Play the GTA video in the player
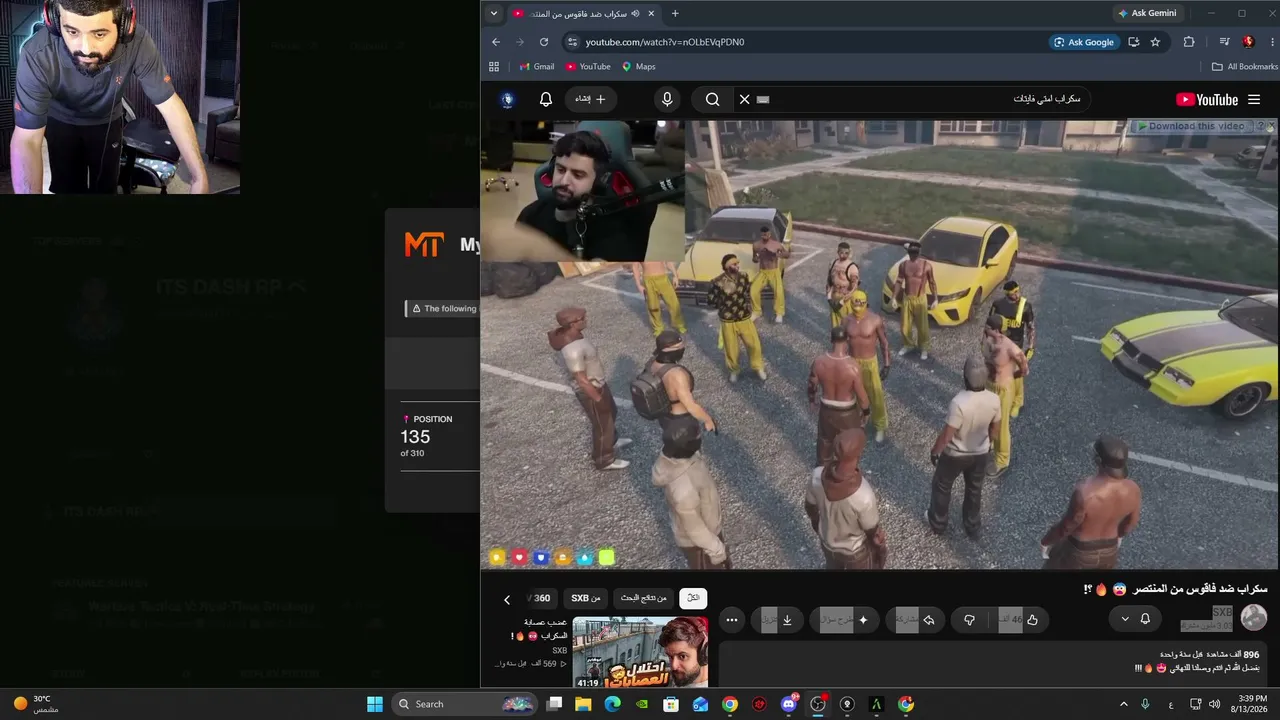1280x720 pixels. [879, 344]
